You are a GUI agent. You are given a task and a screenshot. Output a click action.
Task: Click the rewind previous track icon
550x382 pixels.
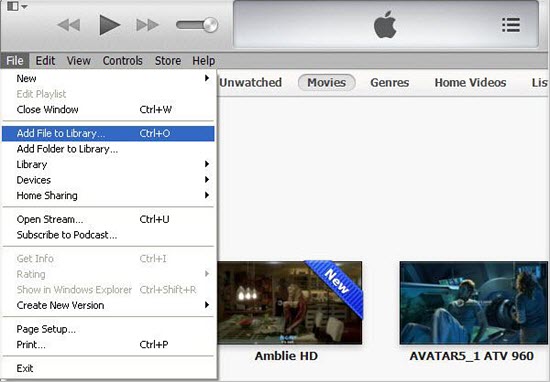(x=69, y=25)
